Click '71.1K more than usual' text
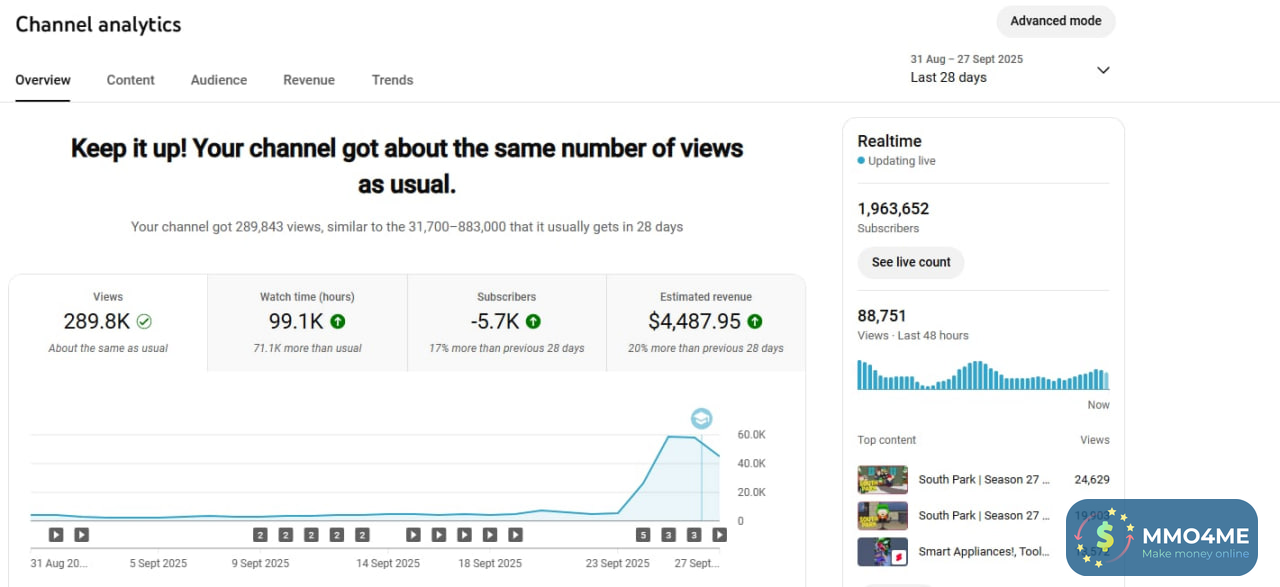 click(x=307, y=348)
